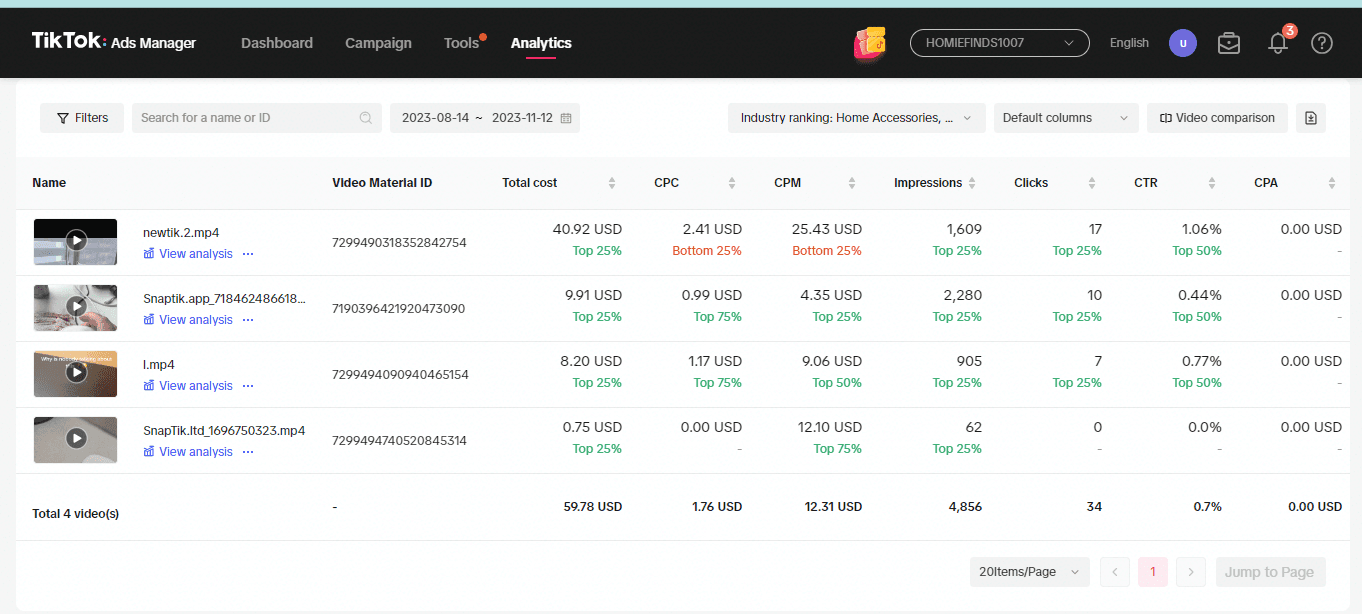Image resolution: width=1362 pixels, height=614 pixels.
Task: Sort by Impressions column arrows
Action: pyautogui.click(x=972, y=183)
